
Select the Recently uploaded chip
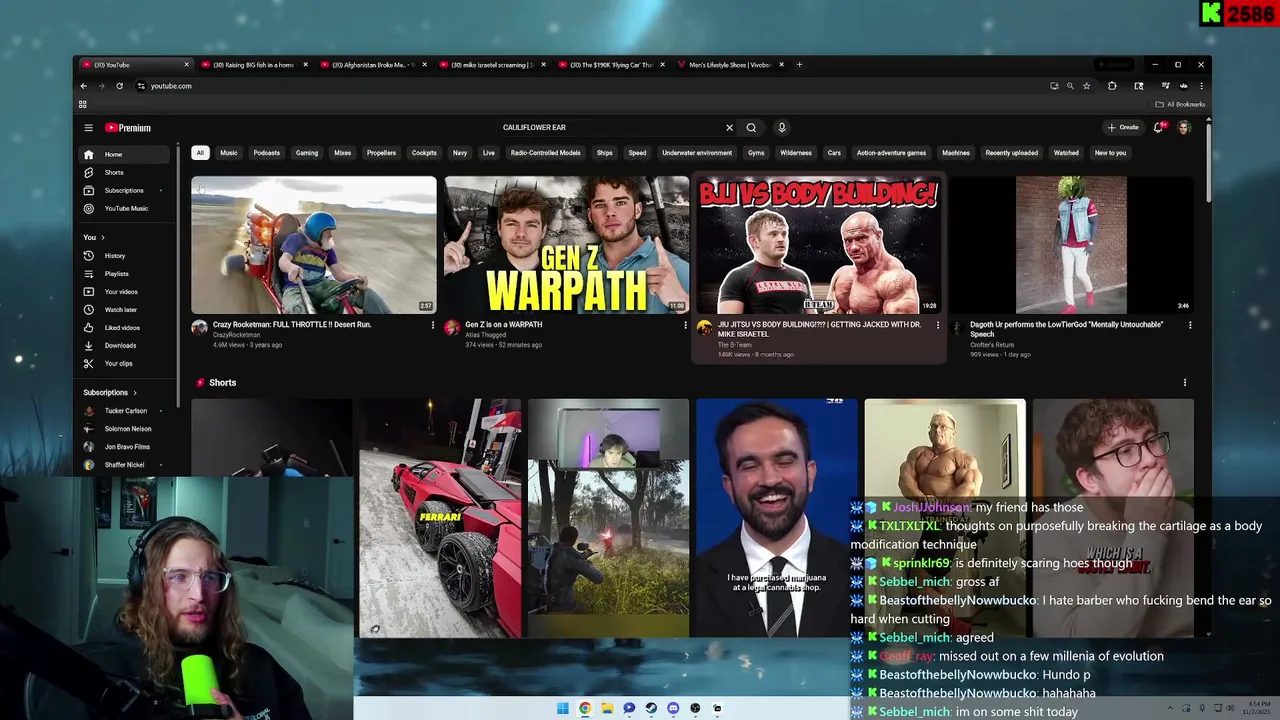1011,153
